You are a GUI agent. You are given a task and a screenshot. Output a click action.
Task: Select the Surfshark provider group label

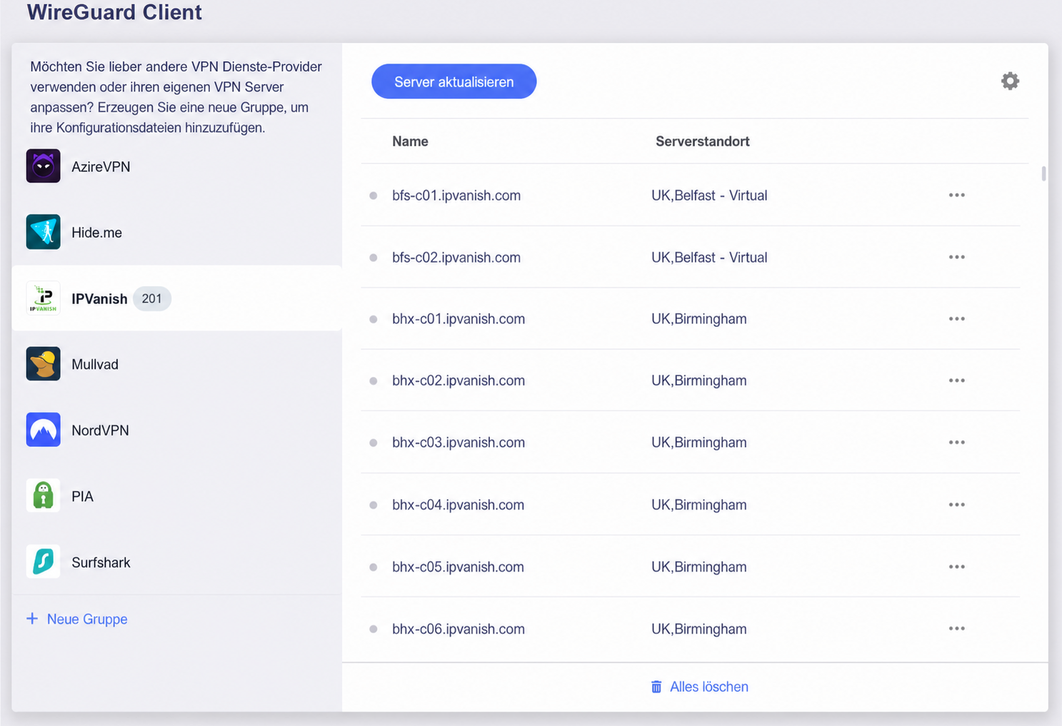101,562
